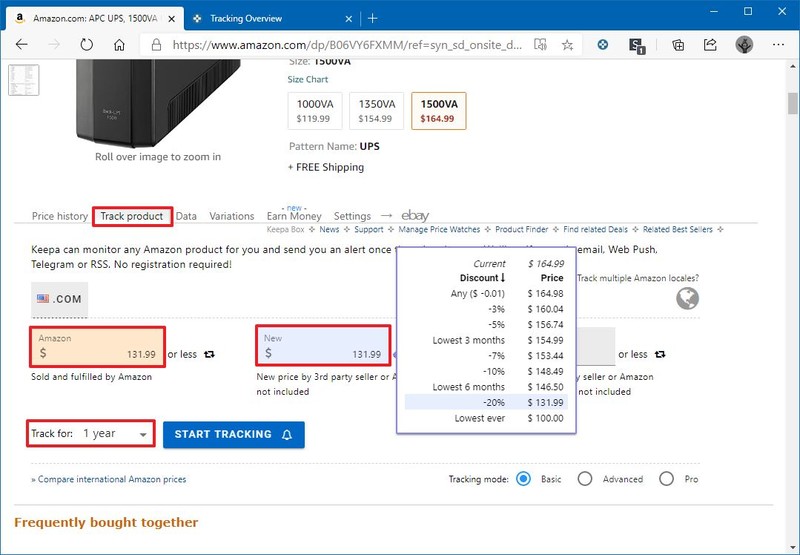
Task: Switch to Price history tab
Action: (x=60, y=216)
